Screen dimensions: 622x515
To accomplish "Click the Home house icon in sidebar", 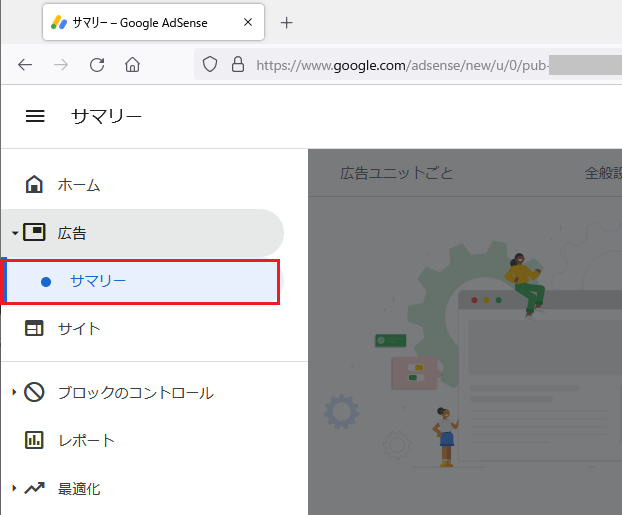I will tap(34, 185).
